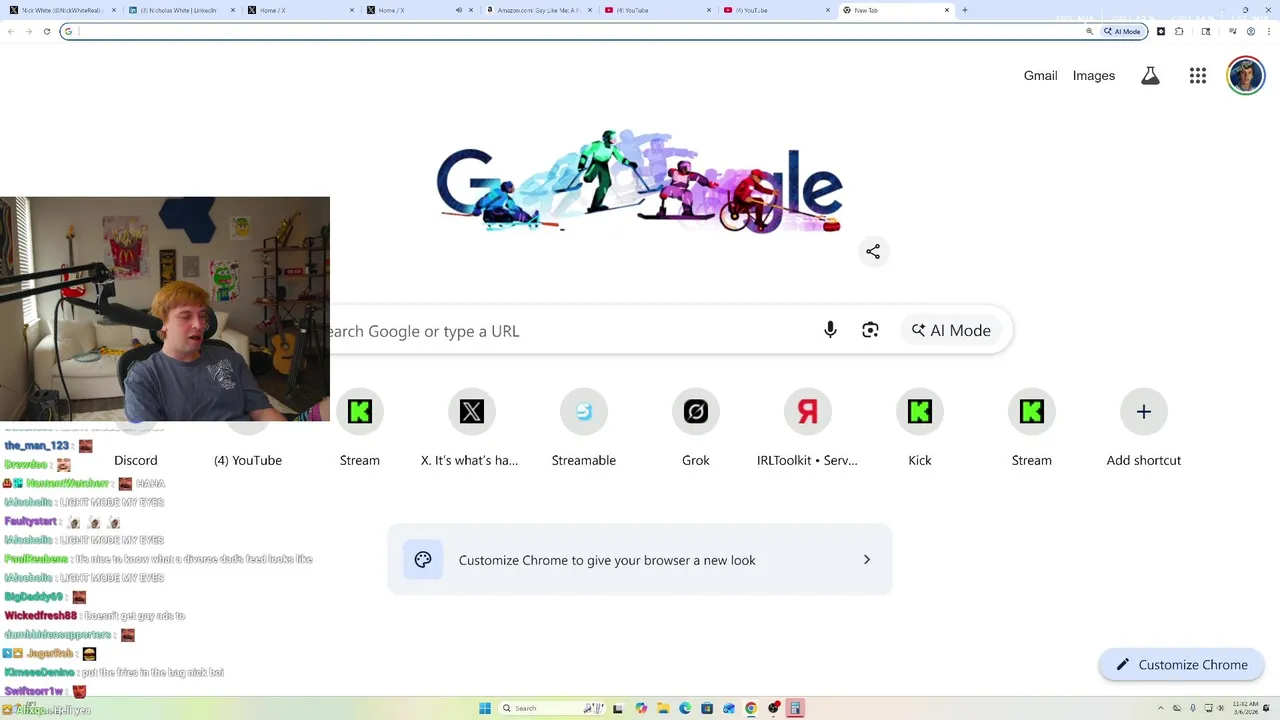Click the Discord shortcut label
This screenshot has height=720, width=1280.
(x=136, y=460)
